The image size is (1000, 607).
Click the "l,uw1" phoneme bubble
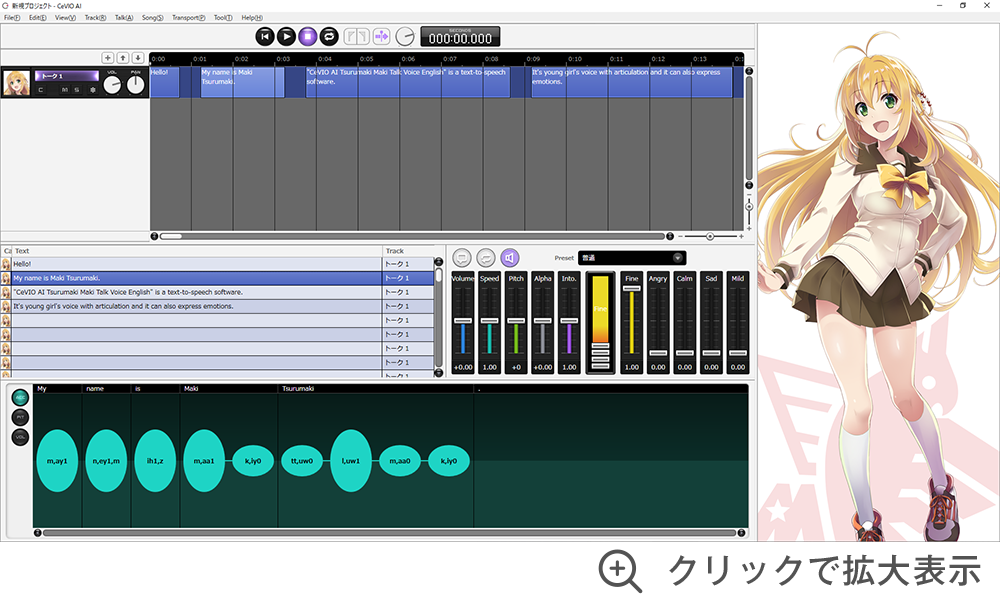351,460
